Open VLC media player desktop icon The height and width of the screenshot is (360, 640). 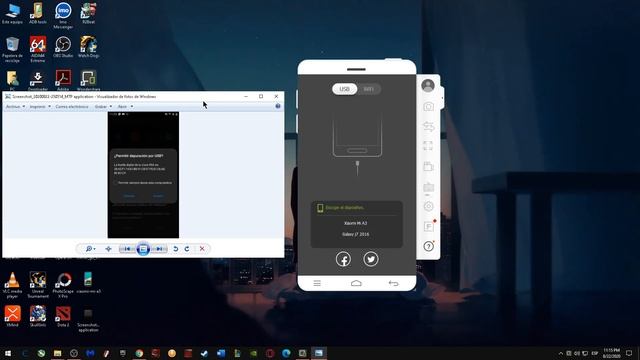12,285
